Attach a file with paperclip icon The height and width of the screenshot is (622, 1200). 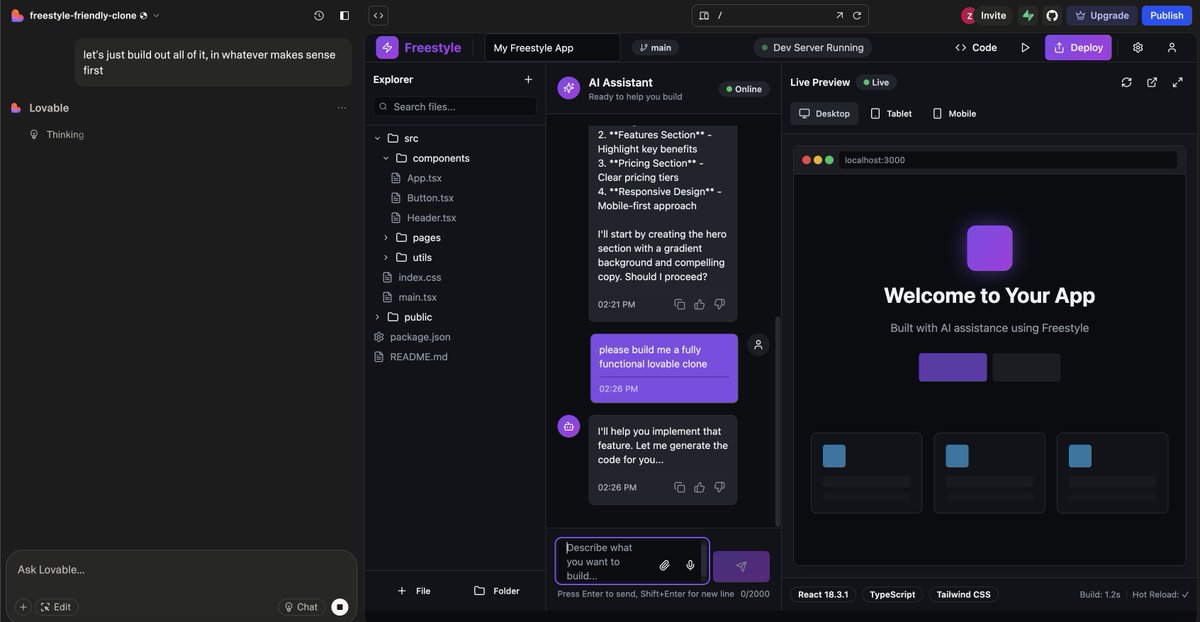665,566
